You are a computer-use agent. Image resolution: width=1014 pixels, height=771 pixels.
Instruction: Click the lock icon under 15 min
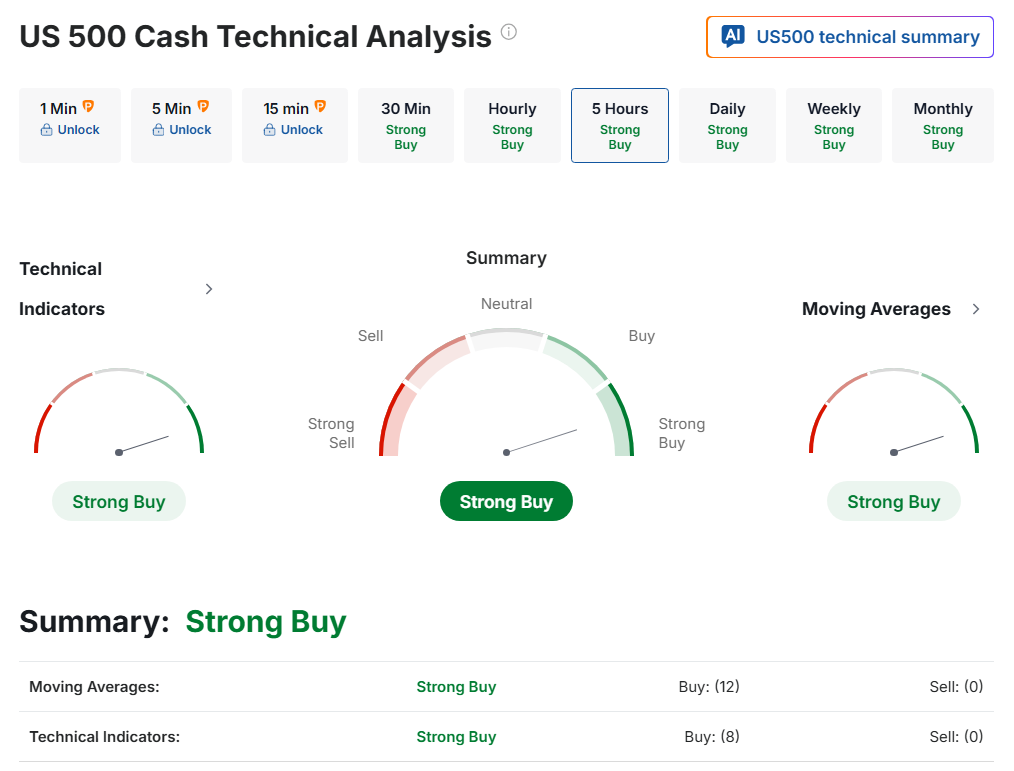[x=269, y=130]
